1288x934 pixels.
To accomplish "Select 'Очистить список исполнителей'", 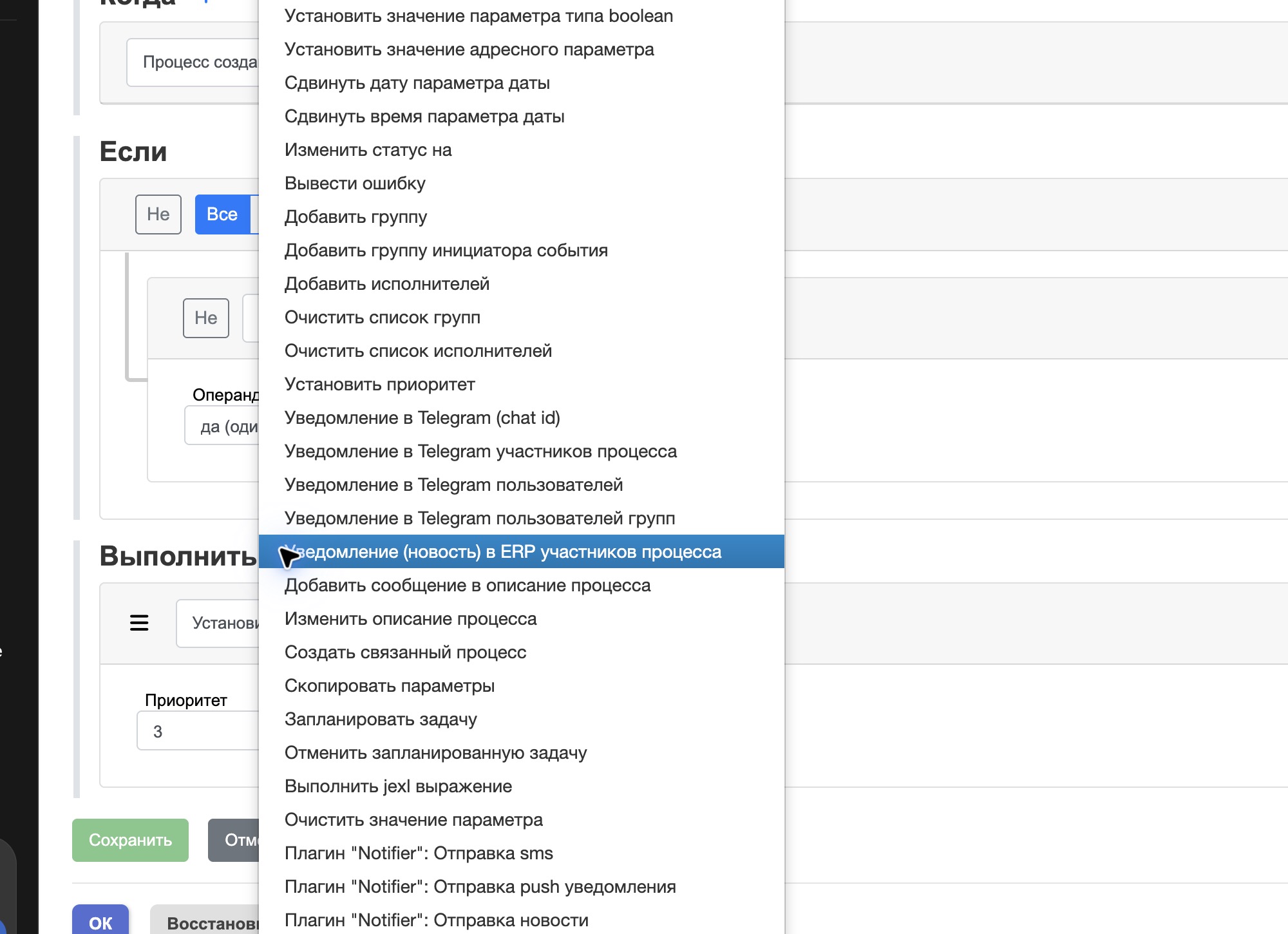I will pos(521,351).
